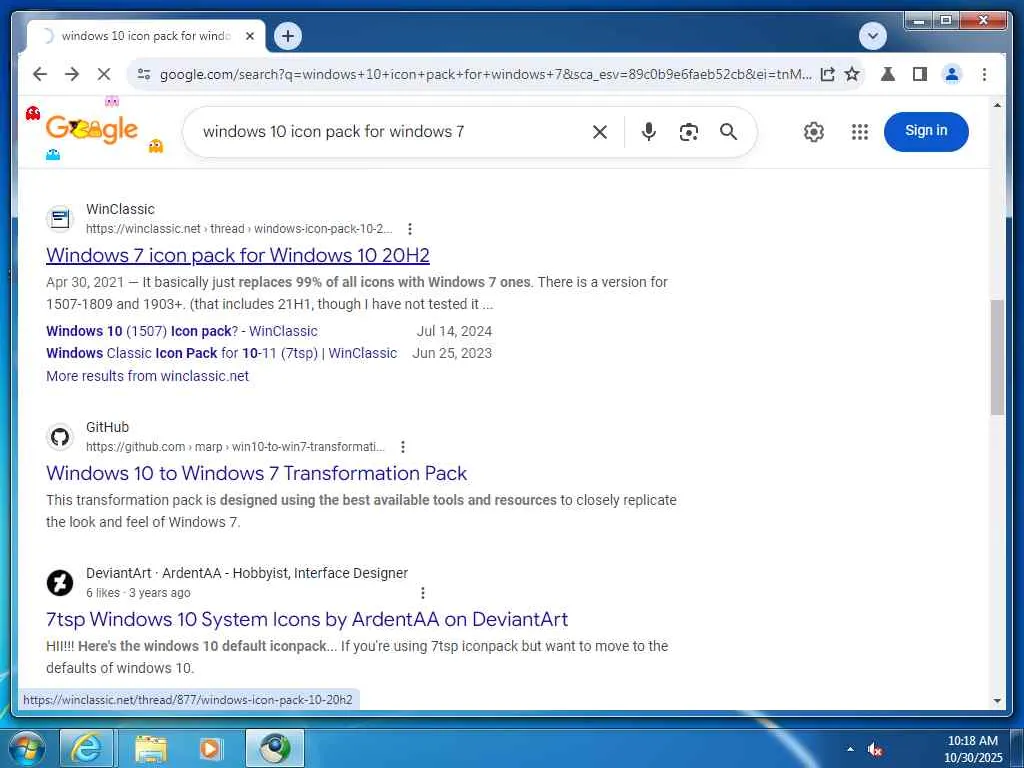Select the Chrome taskbar button
Image resolution: width=1024 pixels, height=768 pixels.
pos(275,748)
